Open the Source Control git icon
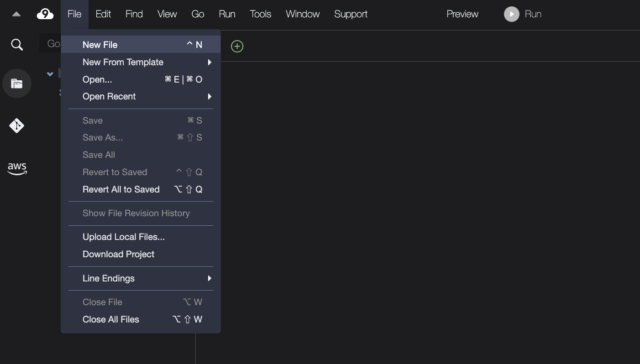 [17, 126]
